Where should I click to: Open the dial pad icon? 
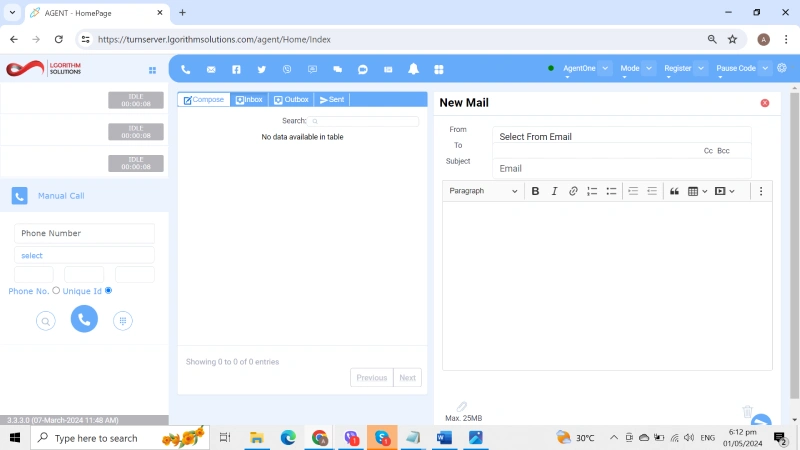[x=123, y=320]
